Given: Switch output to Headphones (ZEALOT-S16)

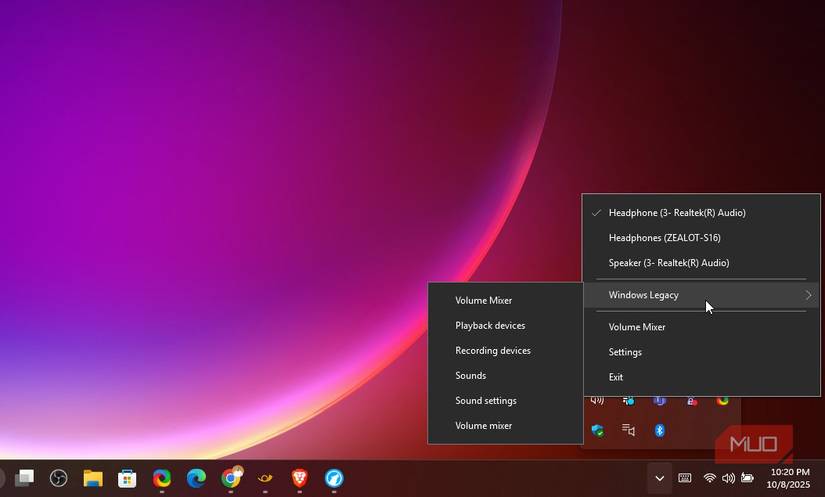Looking at the screenshot, I should click(x=664, y=238).
